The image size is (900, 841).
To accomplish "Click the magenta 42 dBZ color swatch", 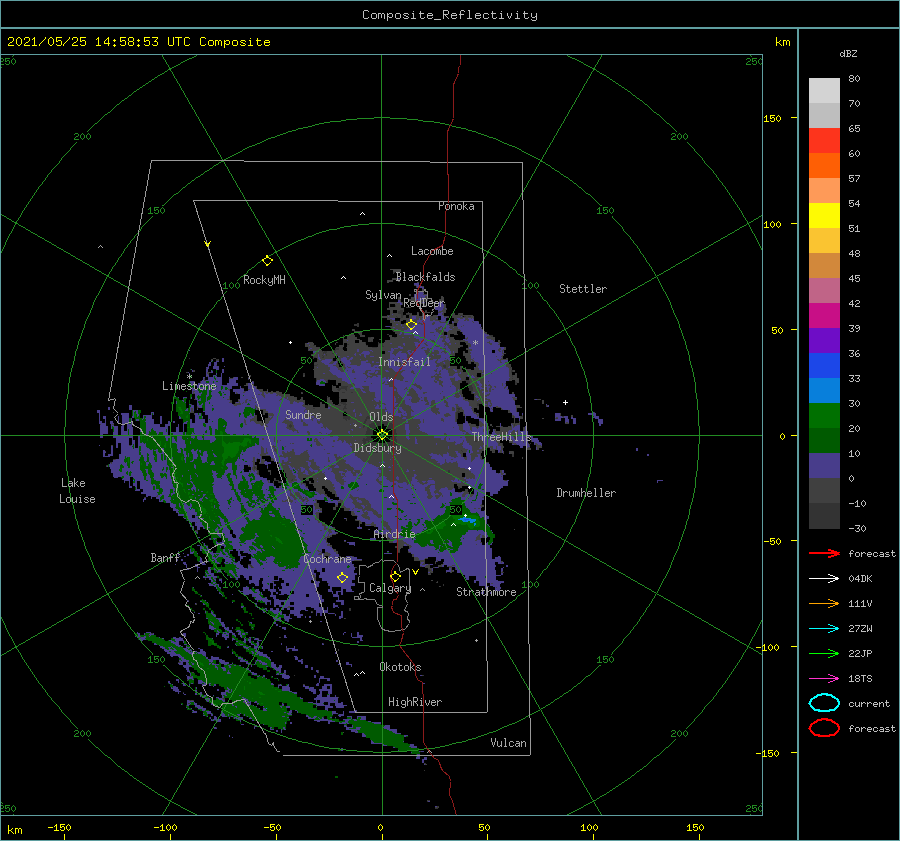I will pos(824,315).
